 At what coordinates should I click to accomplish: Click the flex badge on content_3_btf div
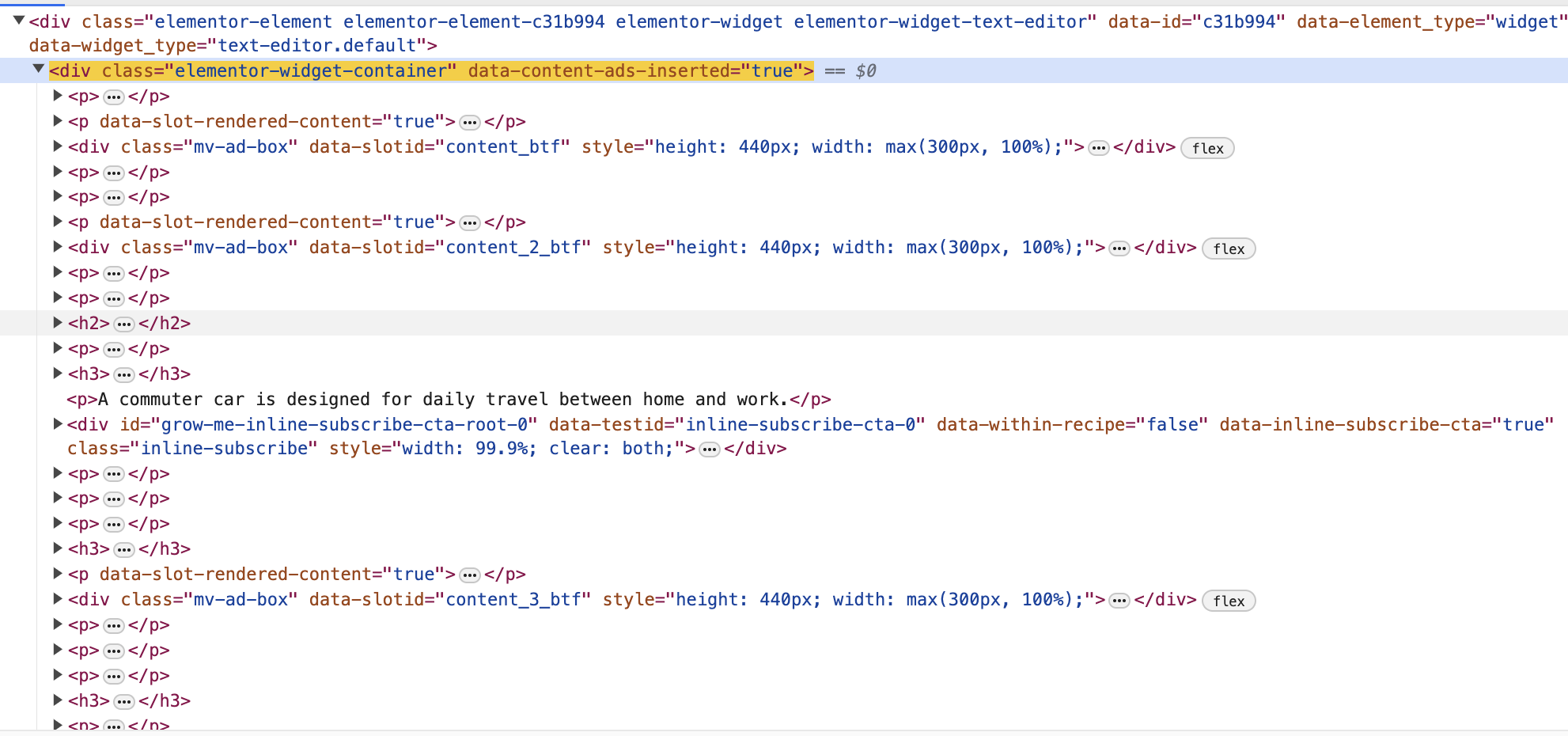pos(1228,601)
